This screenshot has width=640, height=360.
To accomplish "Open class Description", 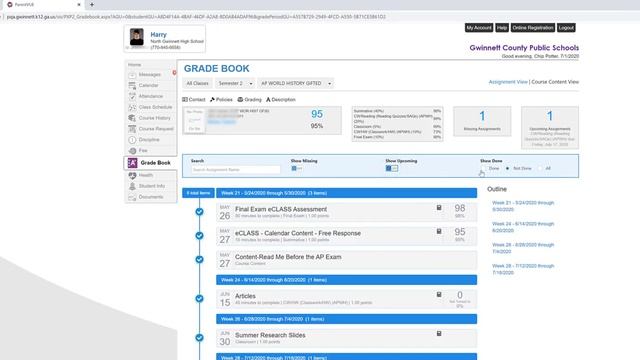I will [281, 100].
